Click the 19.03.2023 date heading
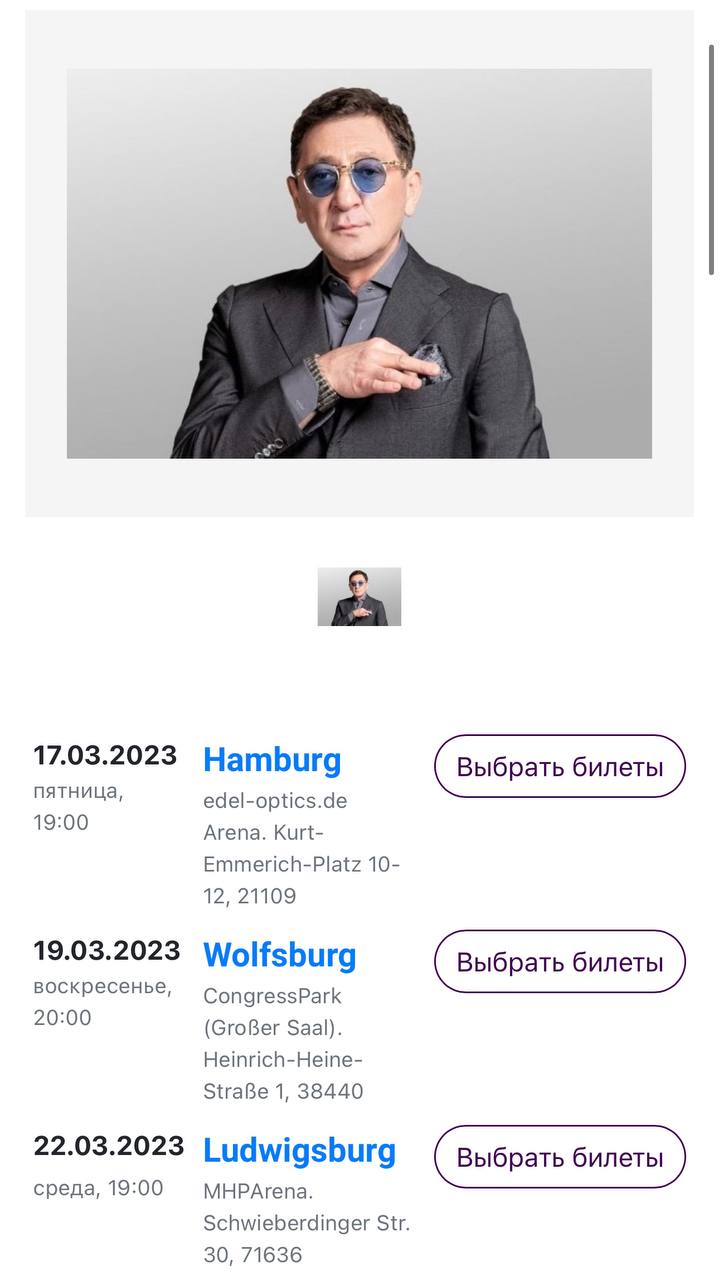Image resolution: width=719 pixels, height=1280 pixels. tap(107, 950)
